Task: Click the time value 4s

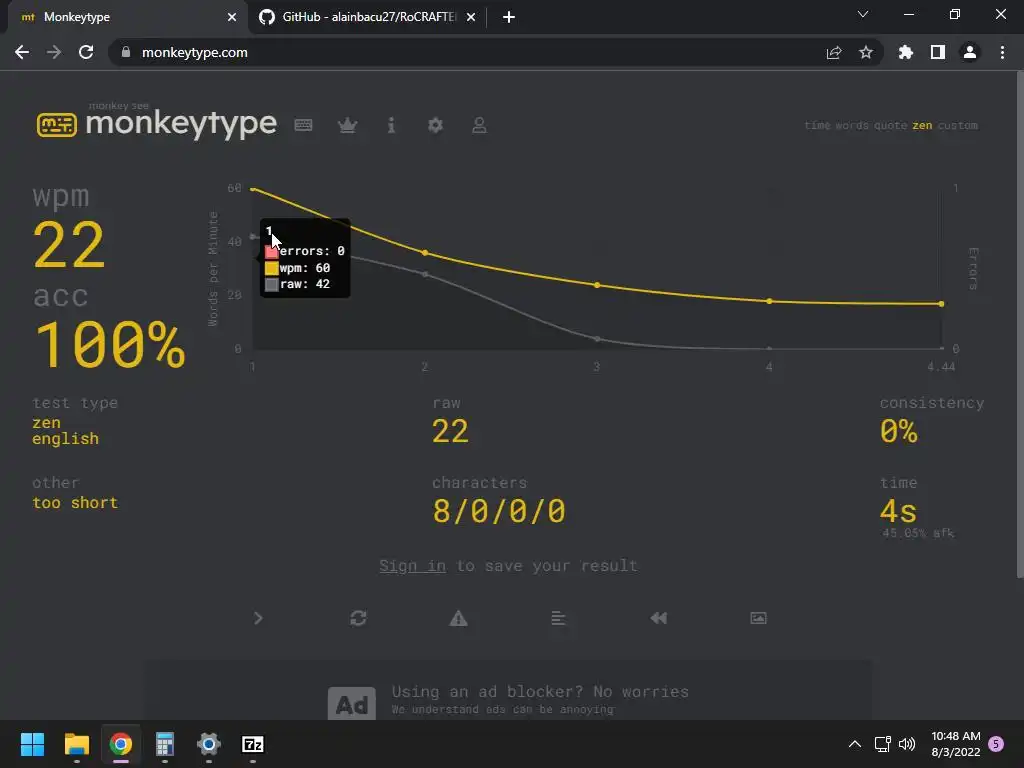Action: pos(898,511)
